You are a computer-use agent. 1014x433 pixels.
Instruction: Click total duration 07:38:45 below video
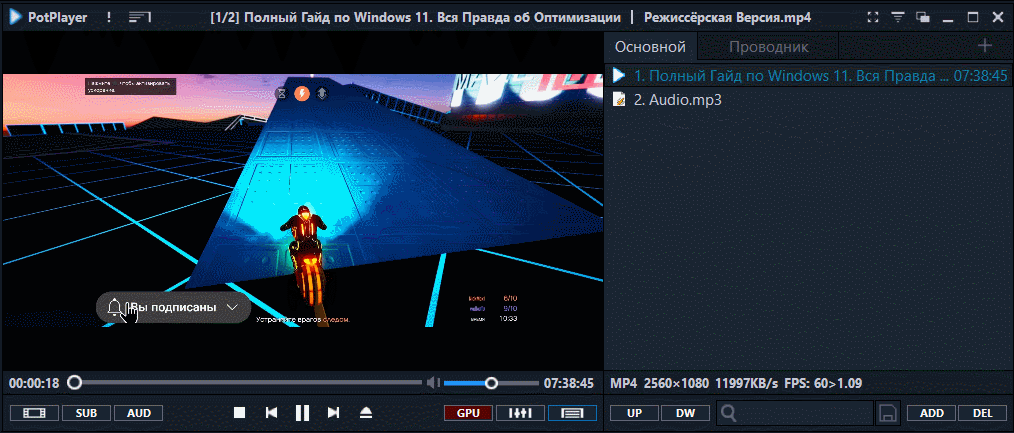[568, 383]
